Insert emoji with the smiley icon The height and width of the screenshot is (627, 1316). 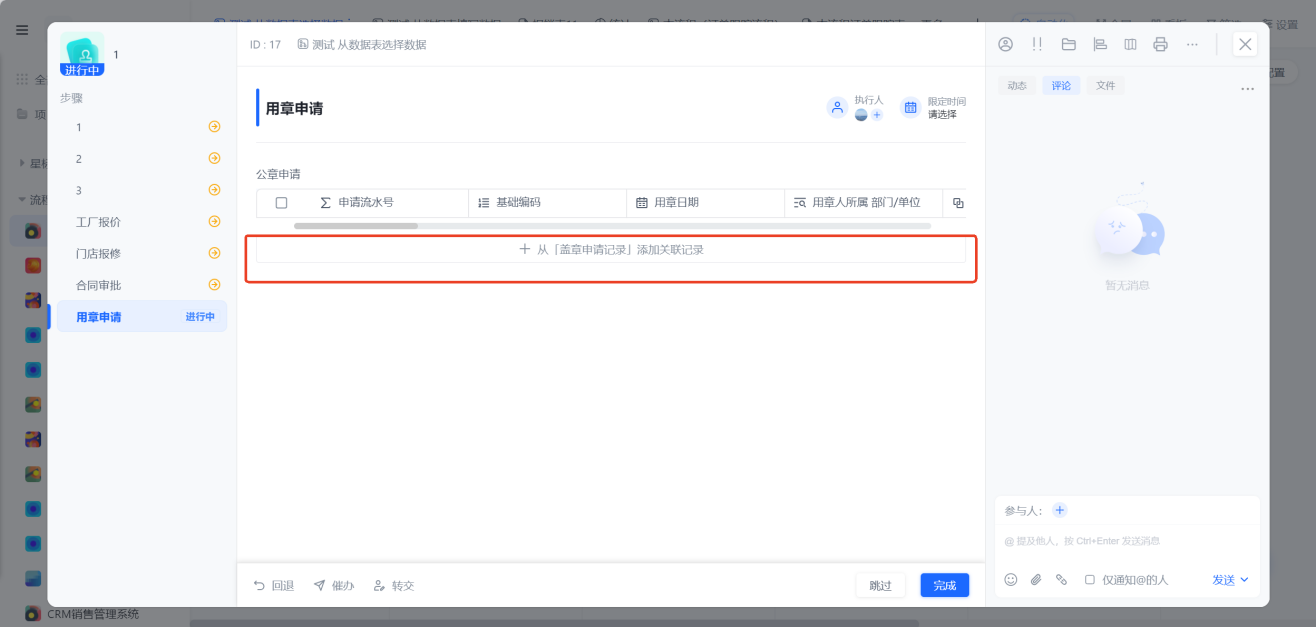coord(1010,579)
